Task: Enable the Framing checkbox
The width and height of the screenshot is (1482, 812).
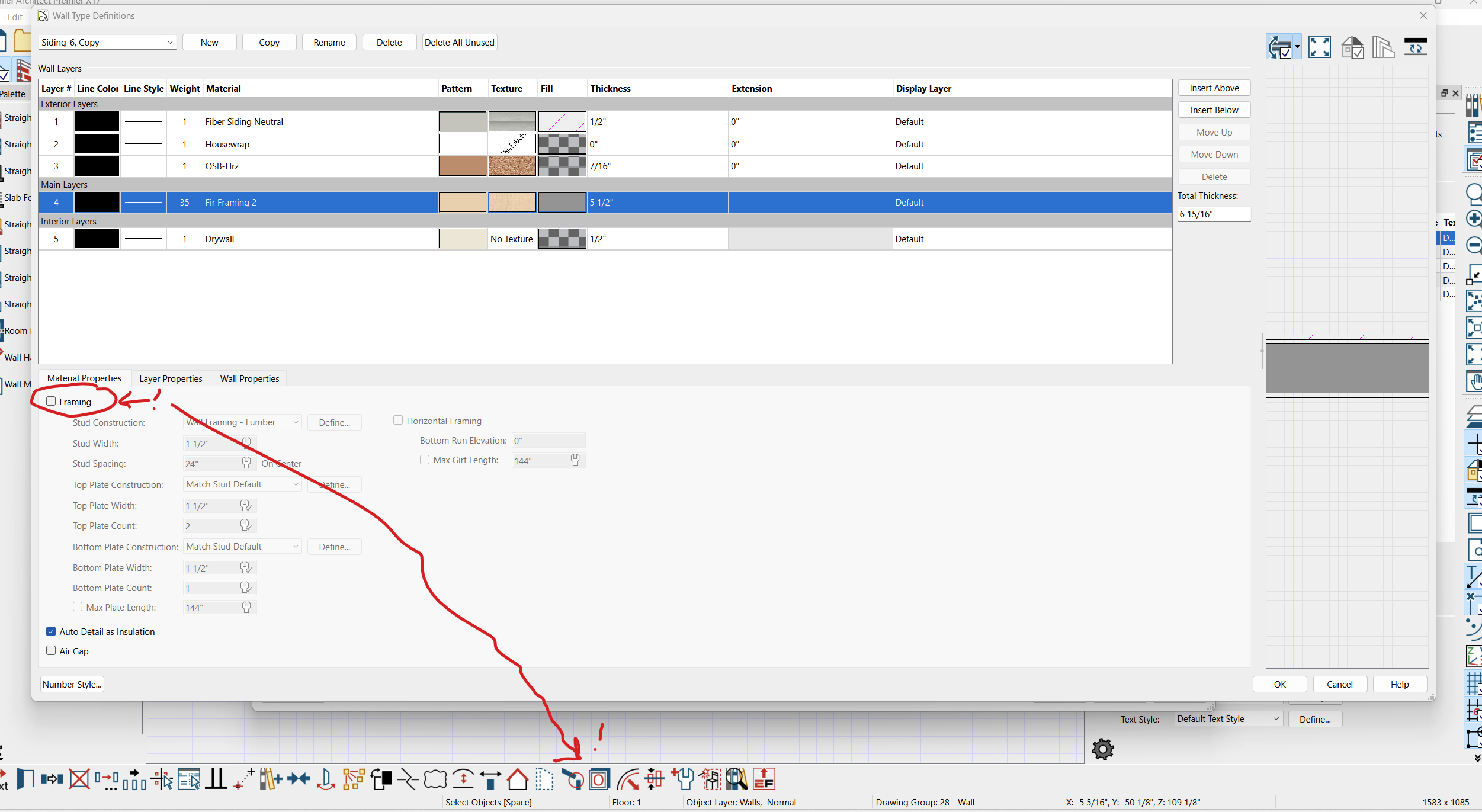Action: click(x=52, y=402)
